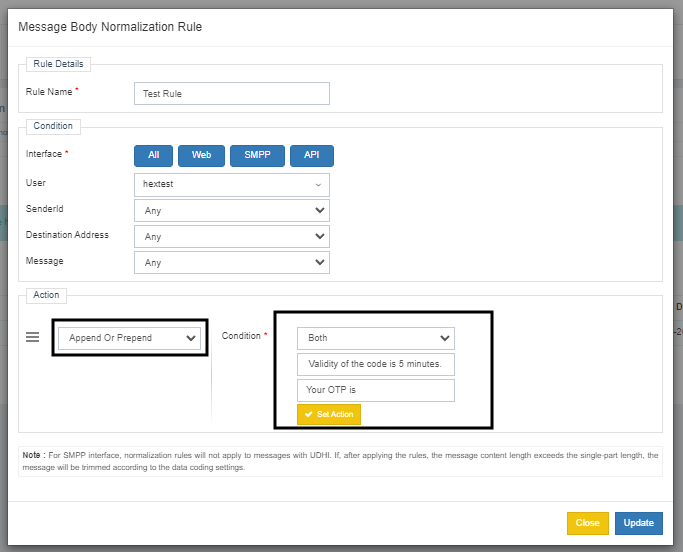Viewport: 683px width, 552px height.
Task: Open the Condition dropdown set to Both
Action: [375, 338]
